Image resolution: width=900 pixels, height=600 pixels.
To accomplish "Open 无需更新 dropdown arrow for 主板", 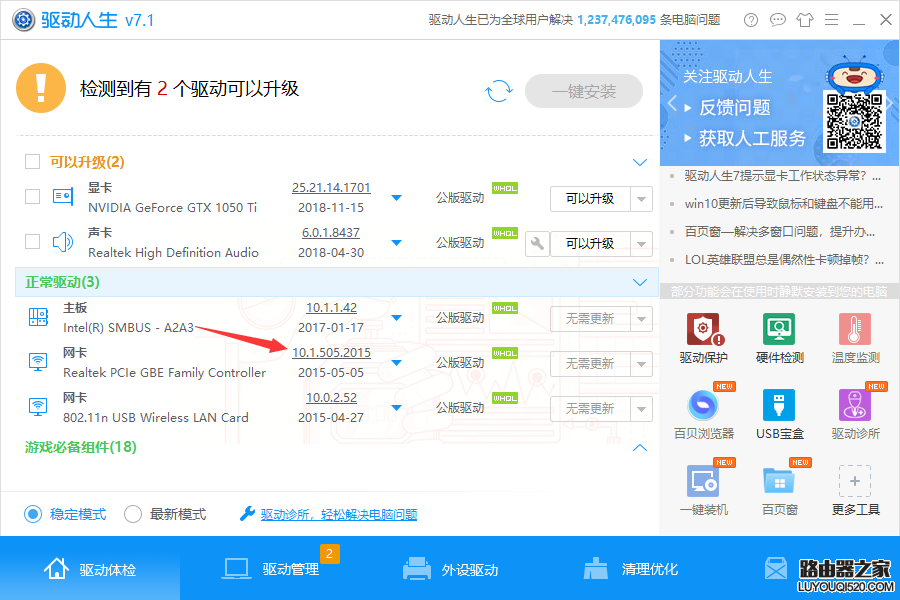I will 641,319.
